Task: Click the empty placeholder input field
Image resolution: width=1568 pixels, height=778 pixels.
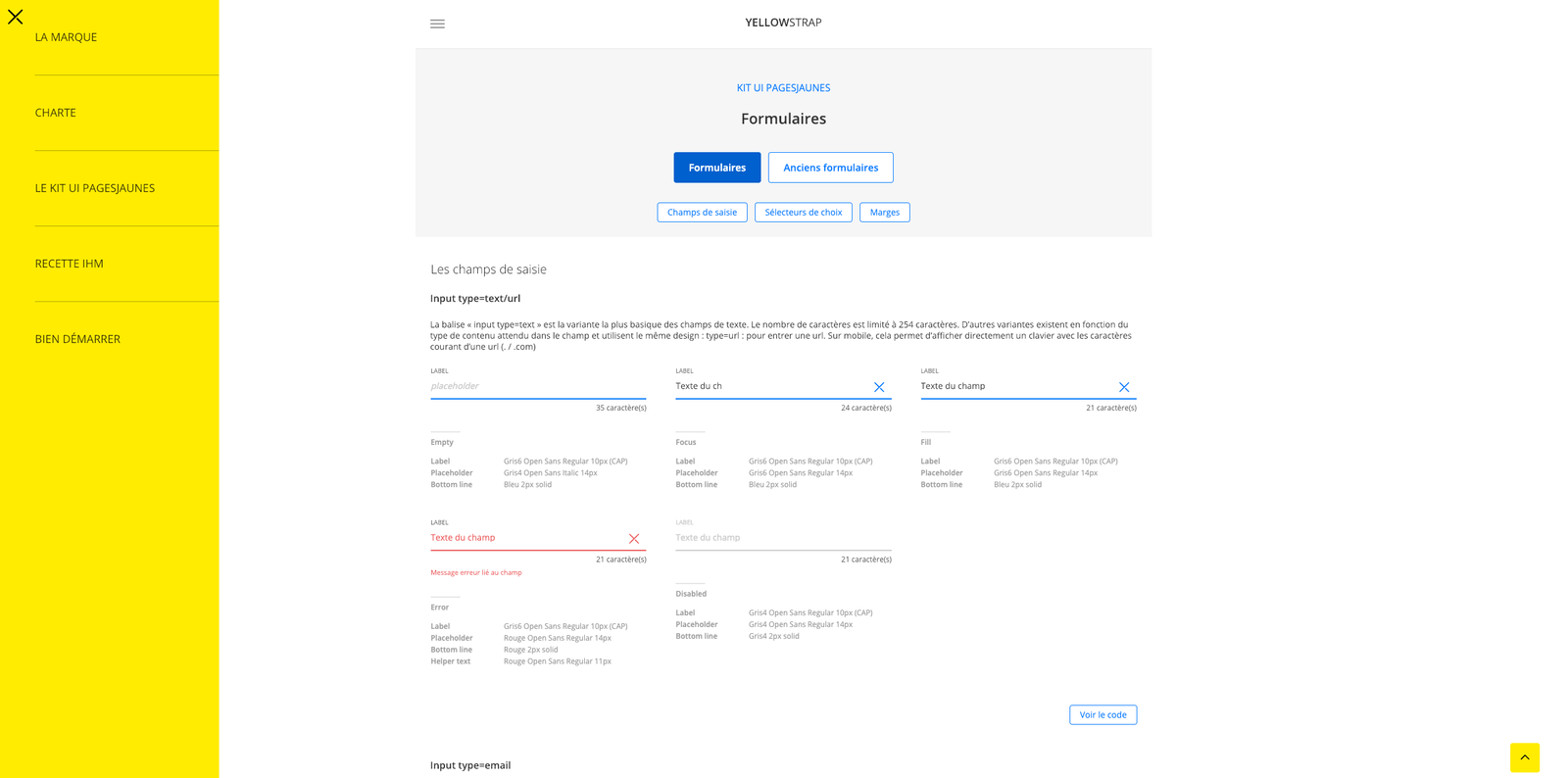Action: [537, 386]
